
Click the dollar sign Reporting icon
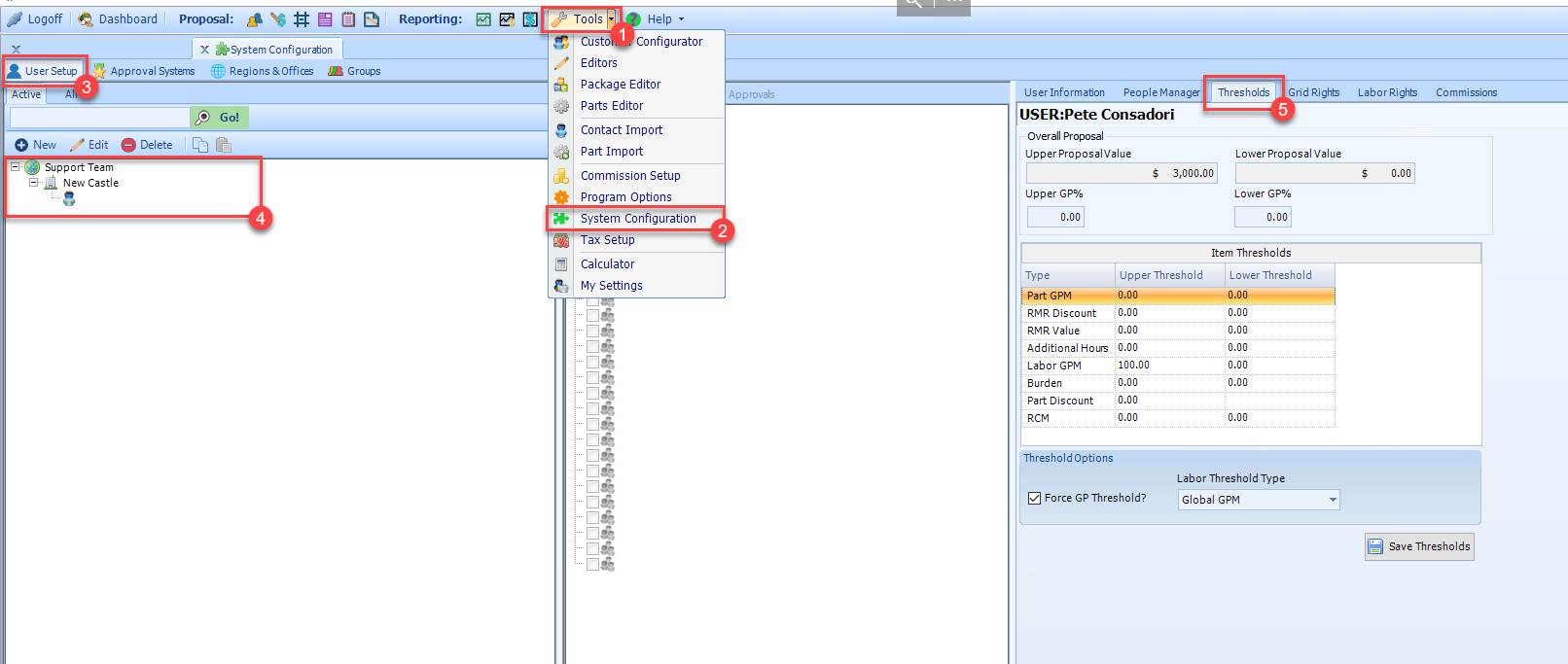[x=530, y=19]
